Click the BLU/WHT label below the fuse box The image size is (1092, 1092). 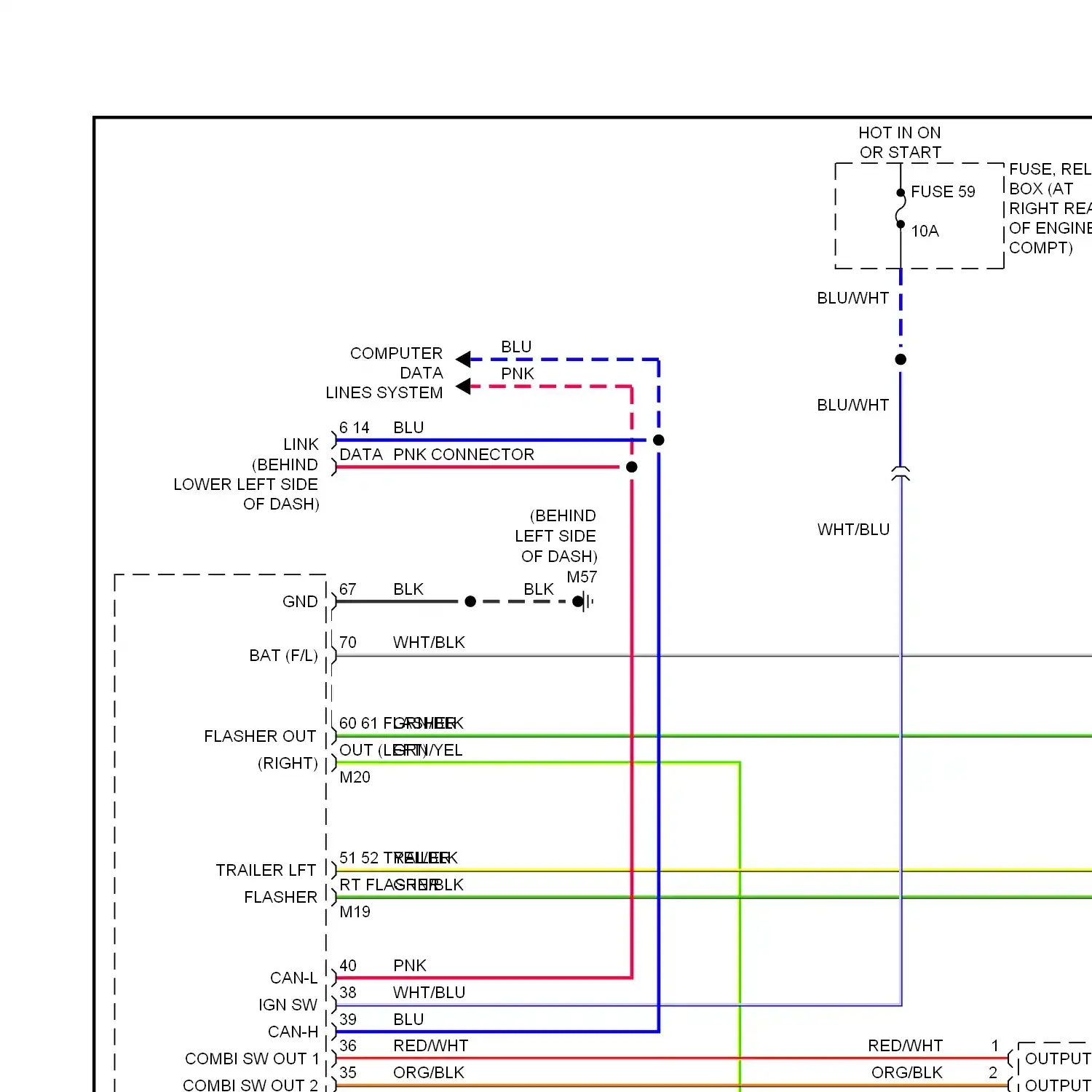click(853, 298)
